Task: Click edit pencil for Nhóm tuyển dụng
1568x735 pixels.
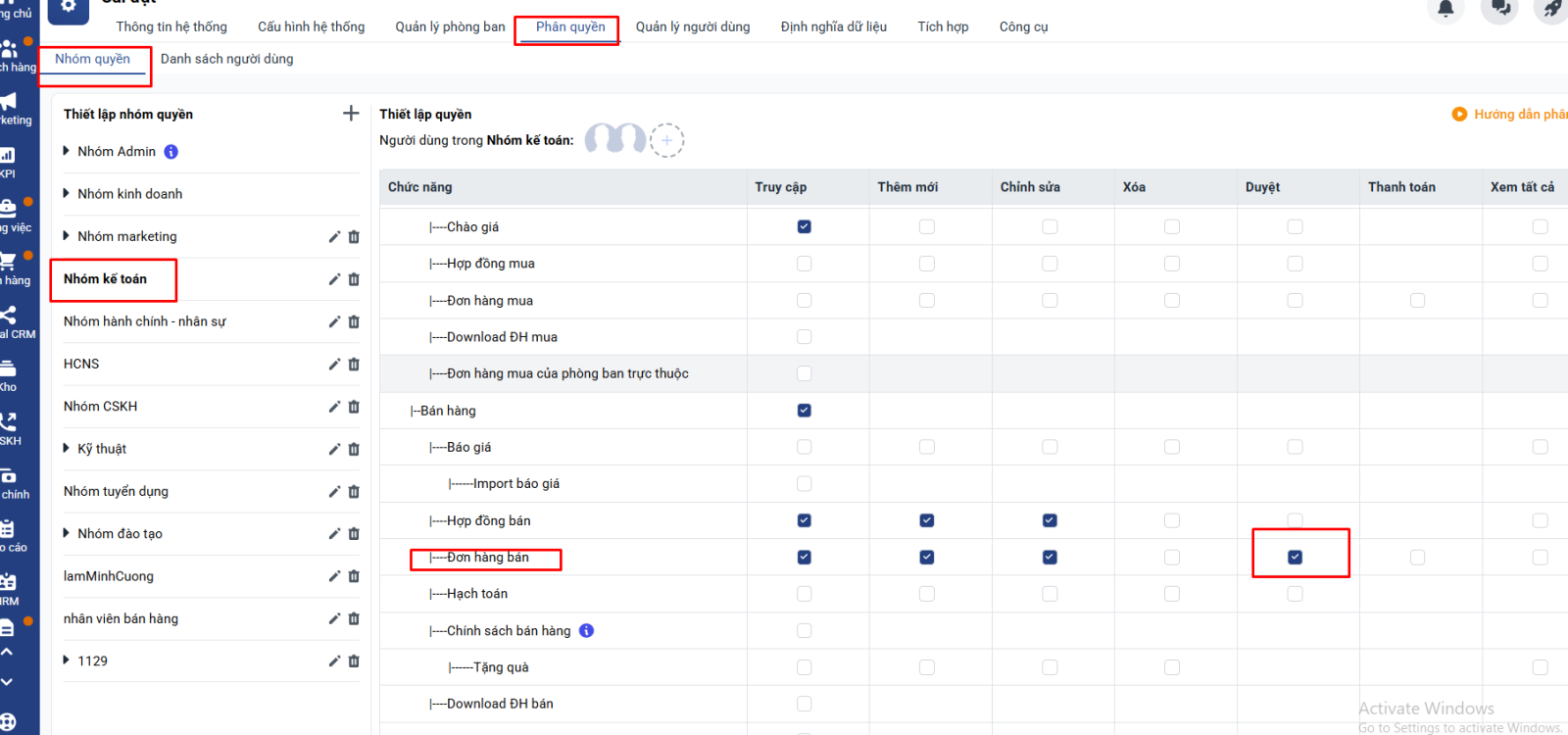Action: point(334,492)
